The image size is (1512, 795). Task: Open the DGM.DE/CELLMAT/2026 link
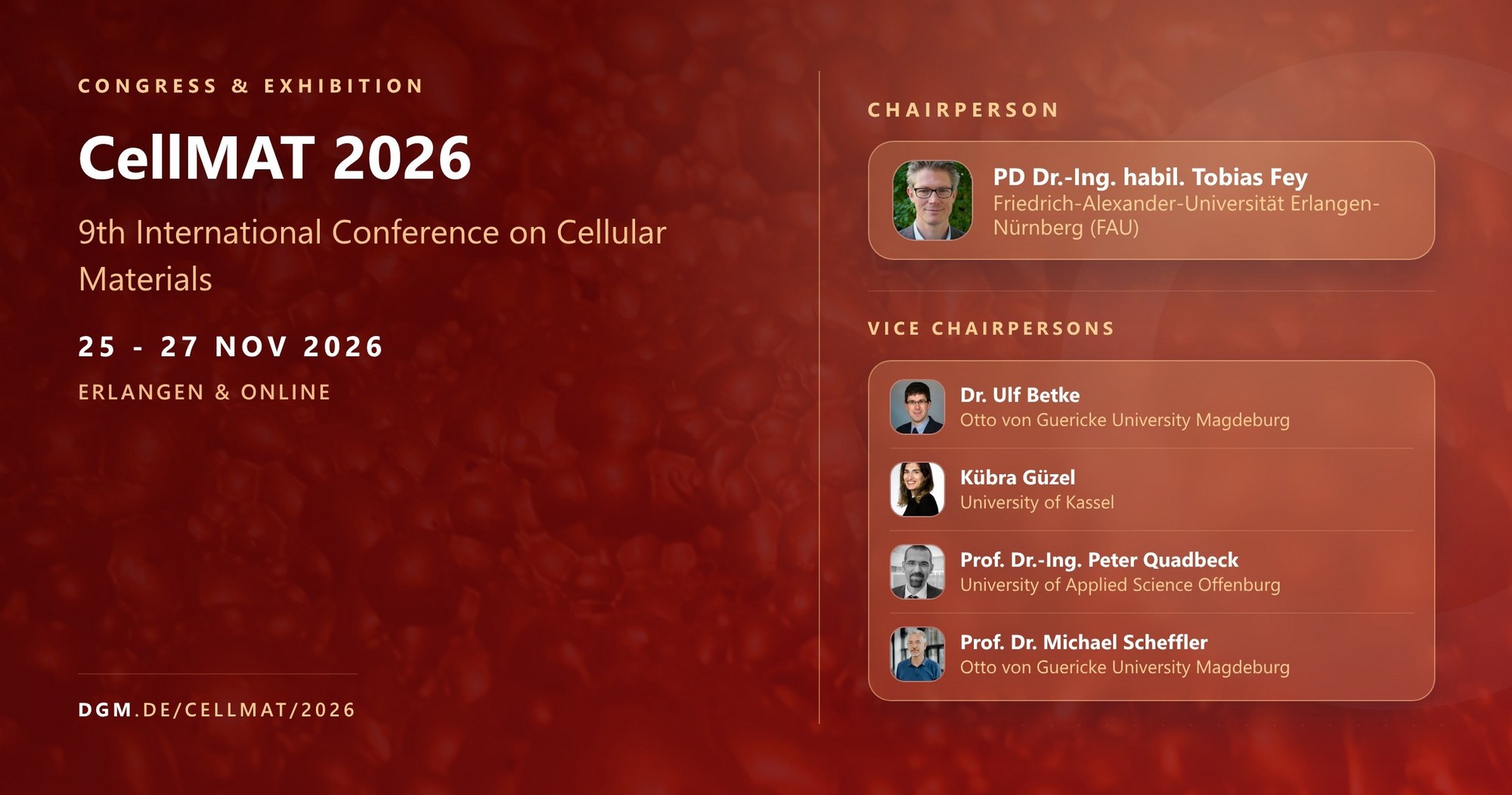tap(217, 710)
